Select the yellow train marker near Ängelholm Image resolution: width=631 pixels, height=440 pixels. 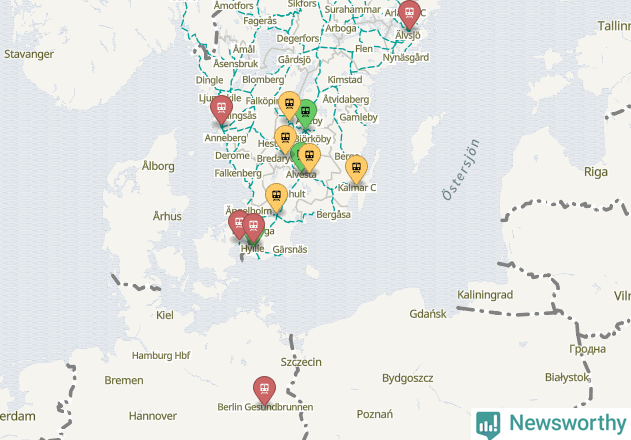click(x=276, y=198)
